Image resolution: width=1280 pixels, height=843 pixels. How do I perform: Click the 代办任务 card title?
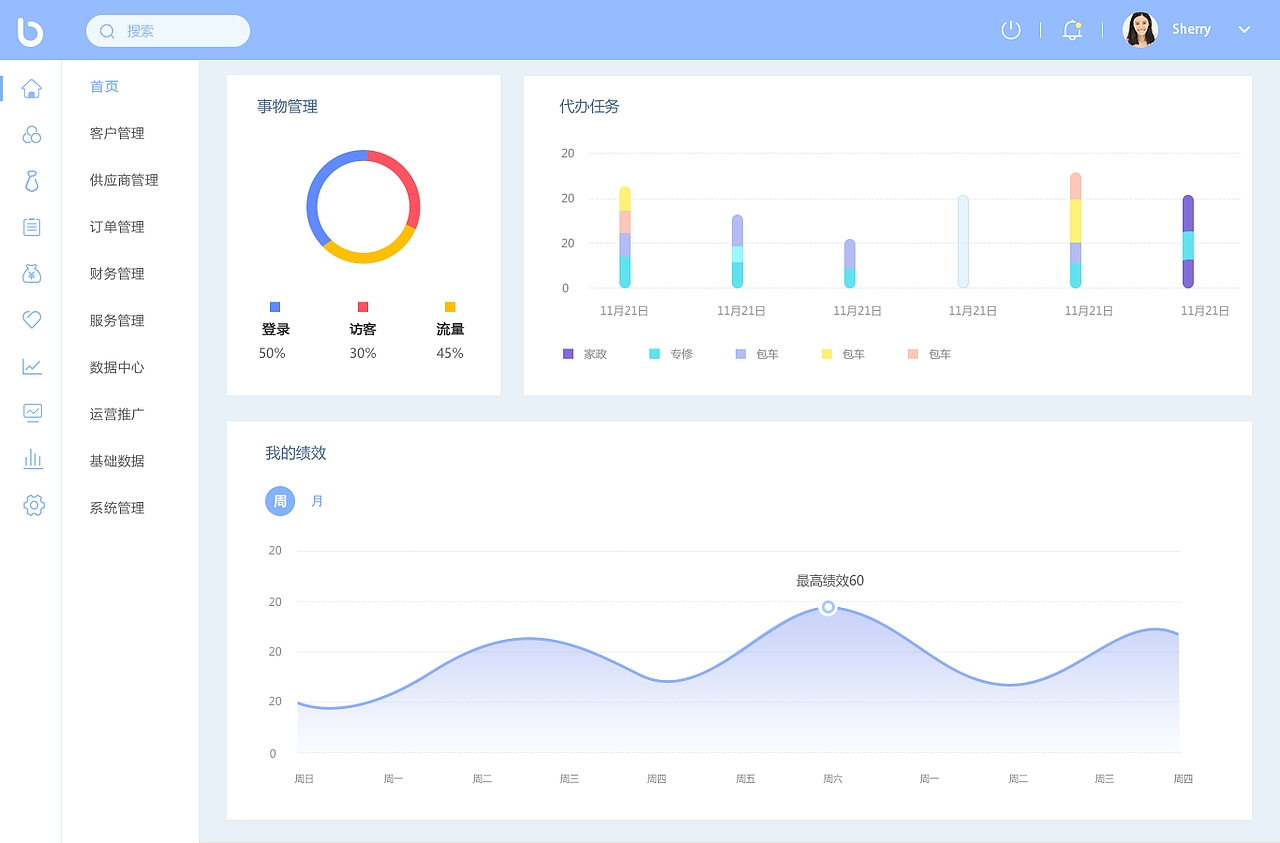coord(589,106)
